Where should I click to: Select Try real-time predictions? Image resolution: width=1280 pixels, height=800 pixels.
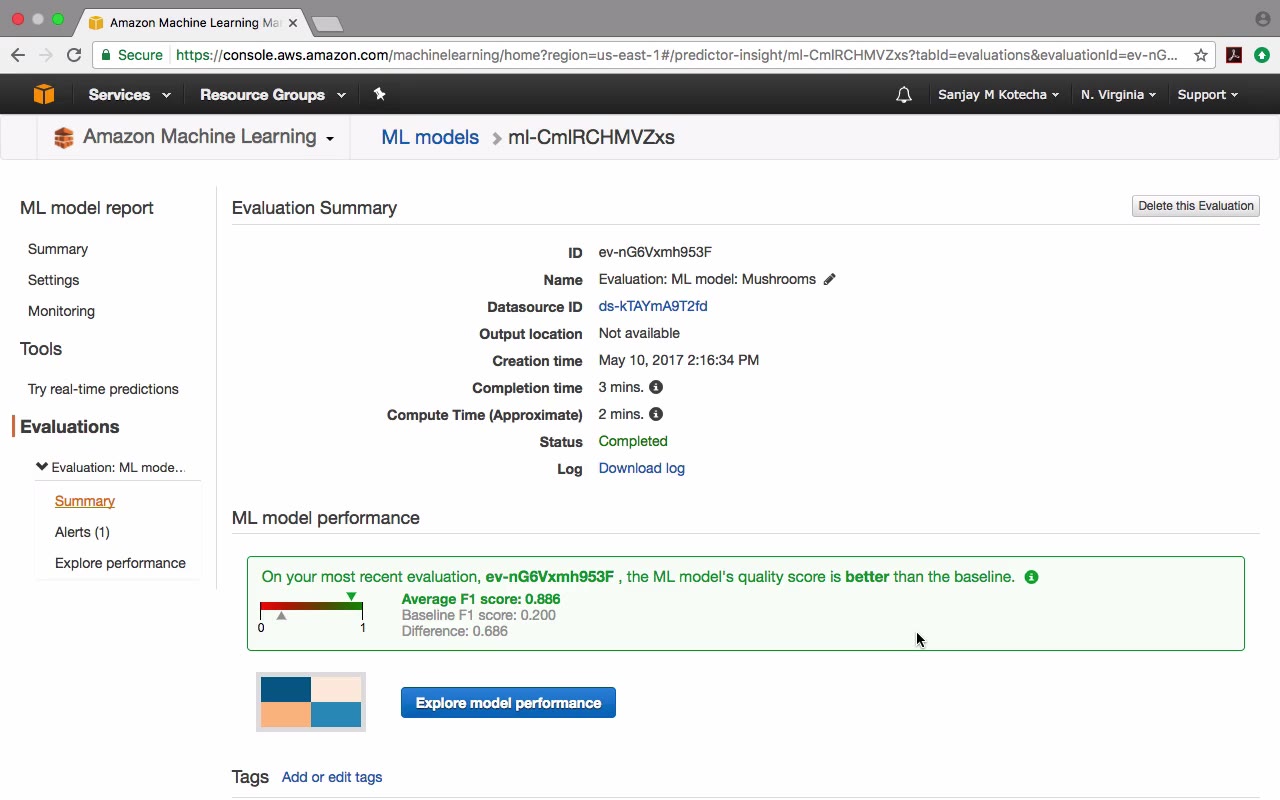103,389
